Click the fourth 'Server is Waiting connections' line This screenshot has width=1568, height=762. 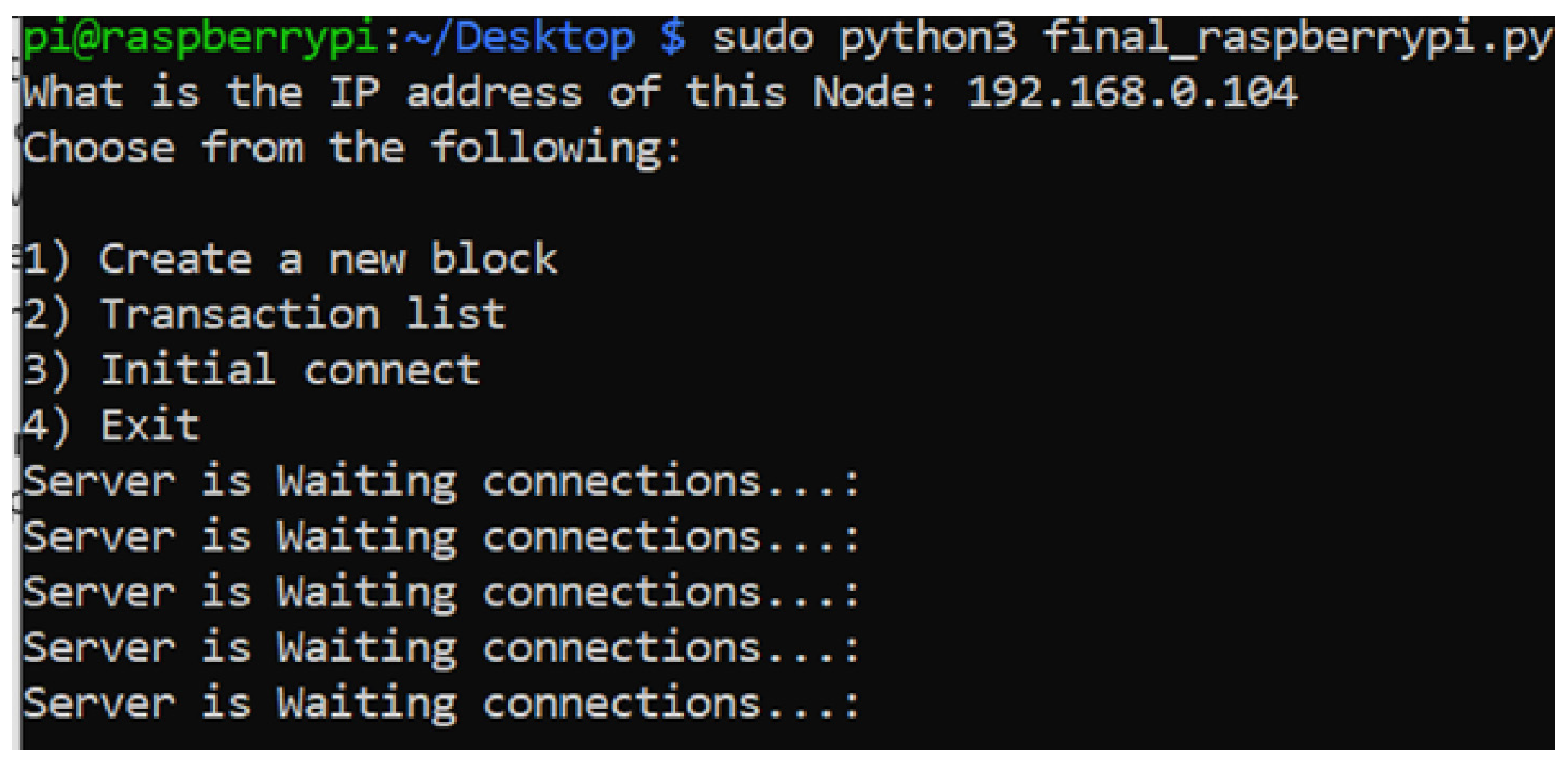point(441,649)
